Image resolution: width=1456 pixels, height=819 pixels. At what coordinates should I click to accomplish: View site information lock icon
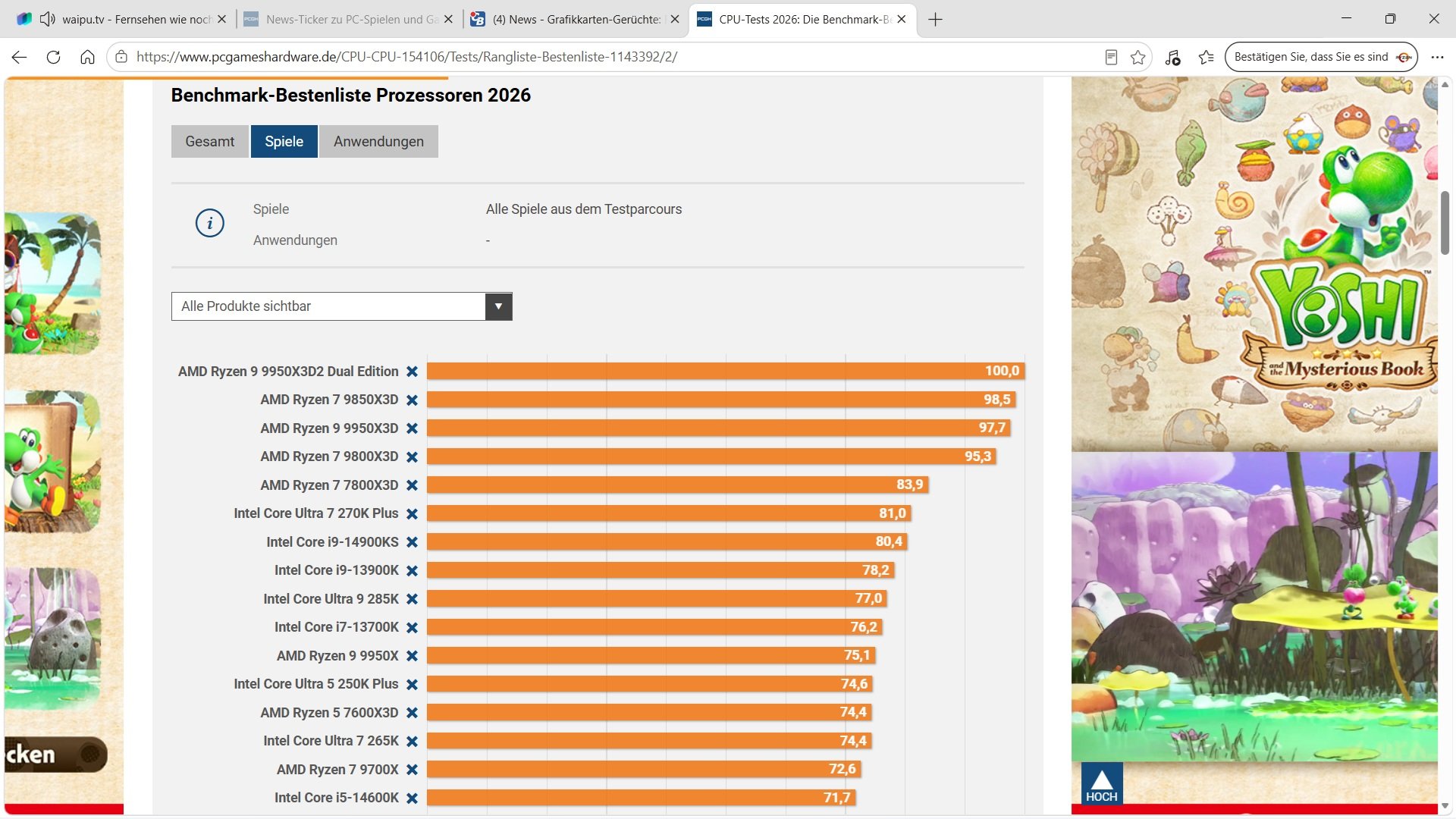121,57
